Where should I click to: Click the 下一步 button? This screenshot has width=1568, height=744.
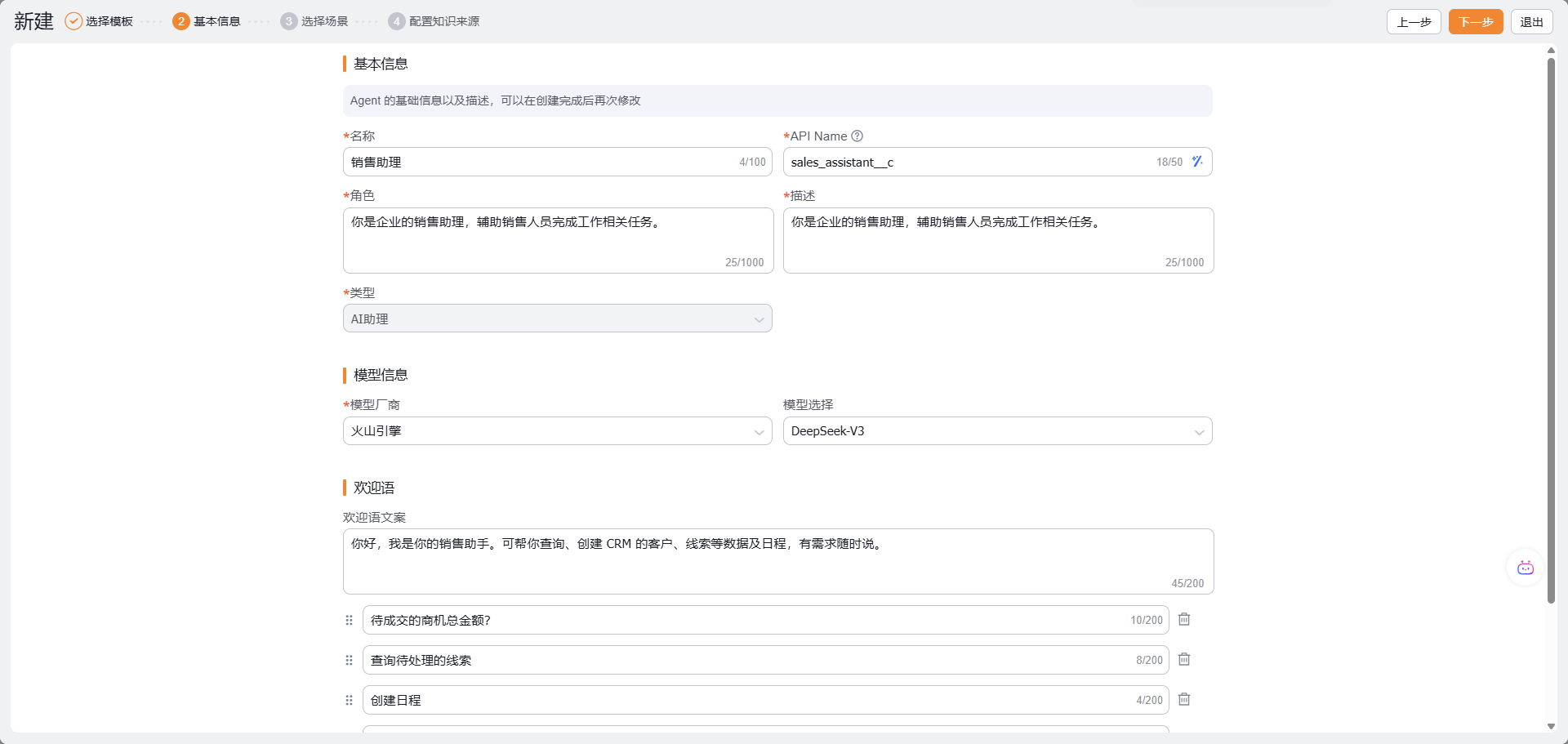1475,22
